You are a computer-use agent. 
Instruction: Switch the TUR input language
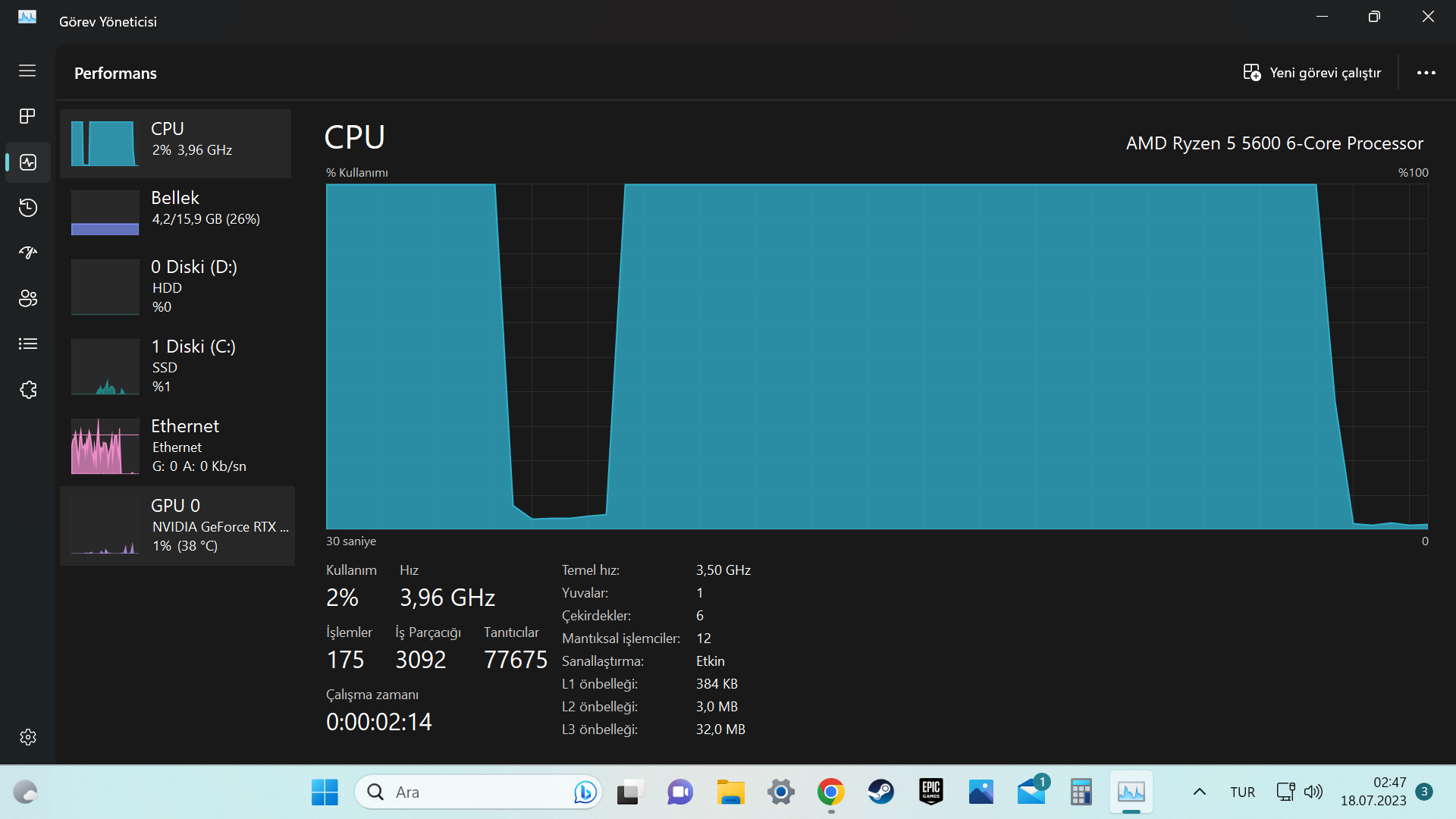[1242, 792]
